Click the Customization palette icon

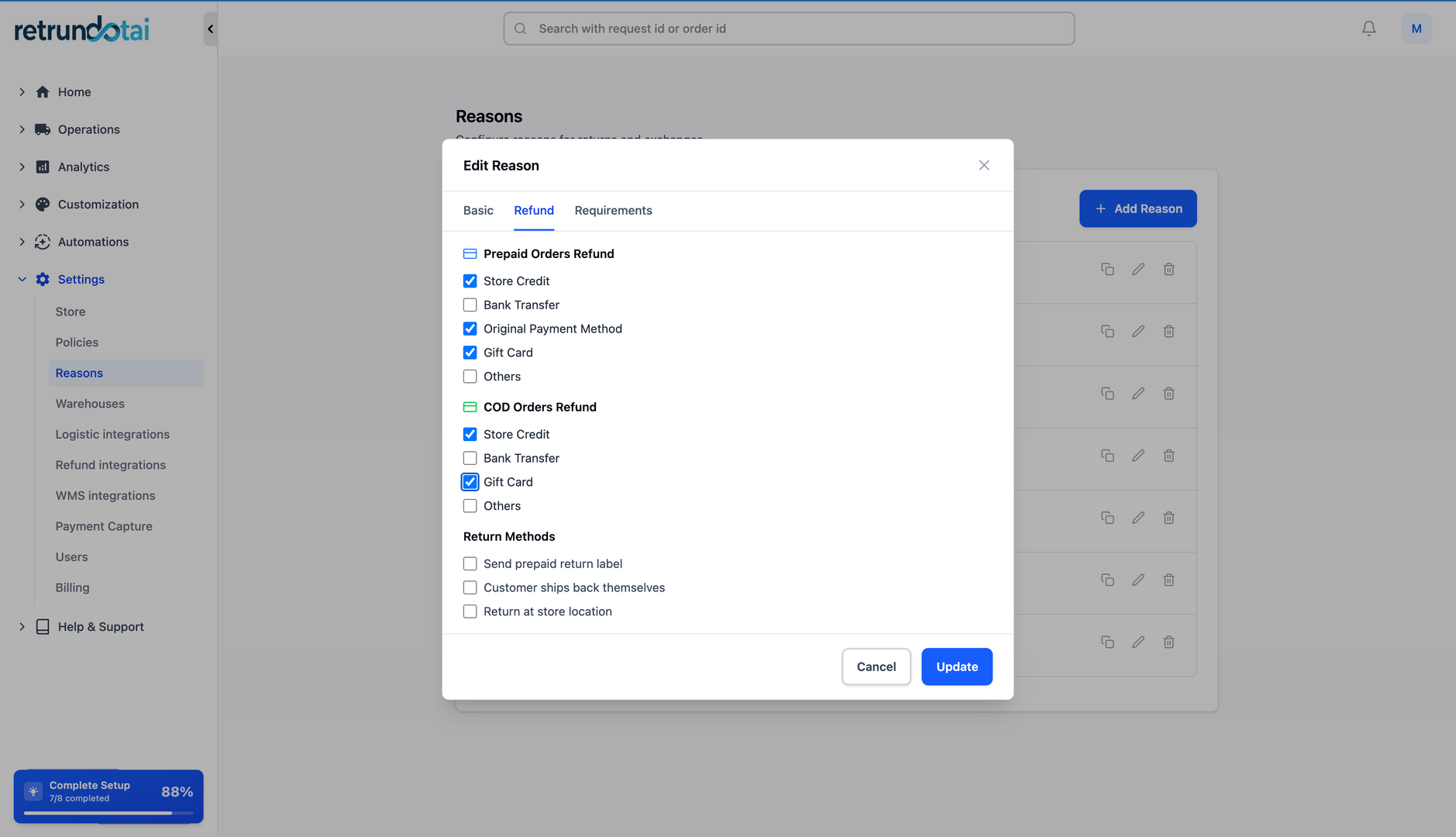[42, 204]
